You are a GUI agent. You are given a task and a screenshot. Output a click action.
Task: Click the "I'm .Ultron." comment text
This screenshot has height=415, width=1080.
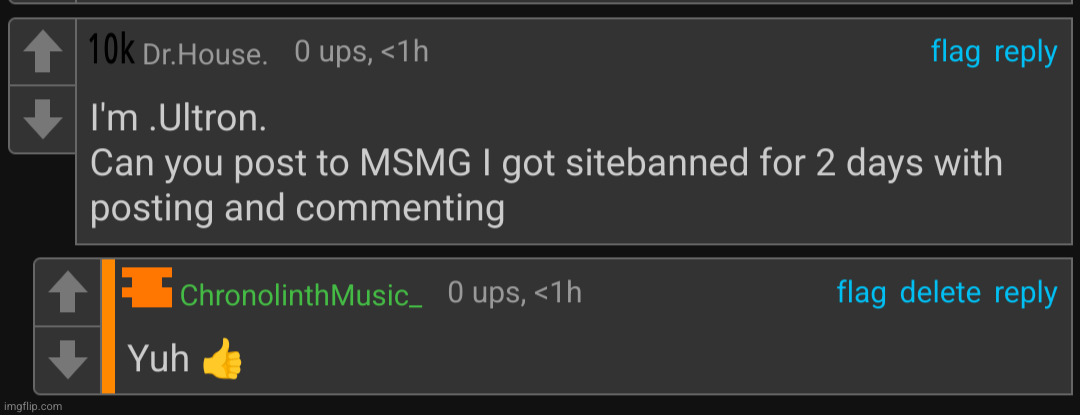178,120
